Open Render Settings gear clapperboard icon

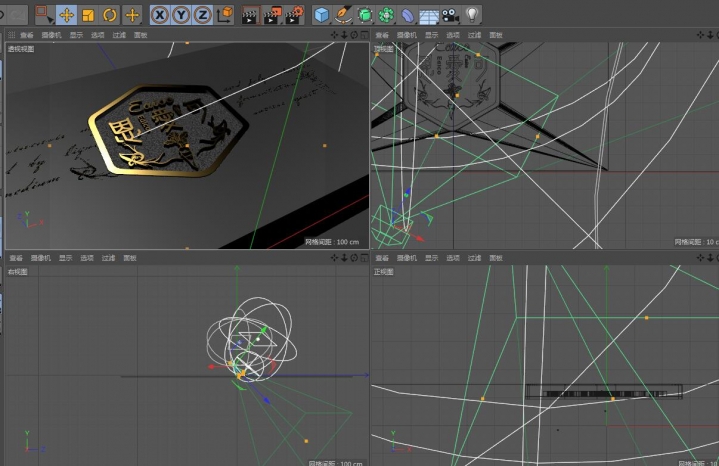pyautogui.click(x=294, y=15)
